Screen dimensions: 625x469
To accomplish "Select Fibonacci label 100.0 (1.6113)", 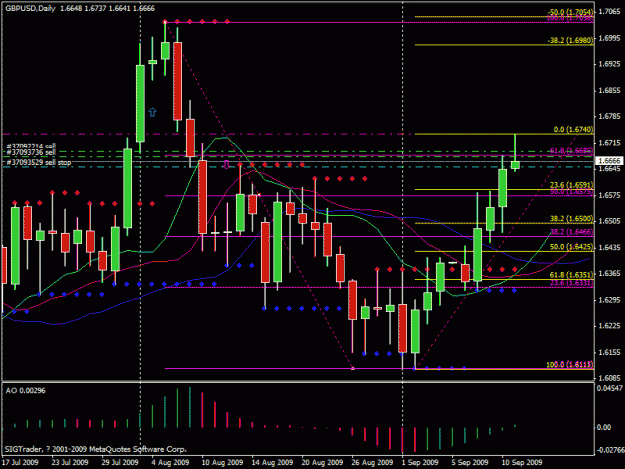I will (570, 365).
